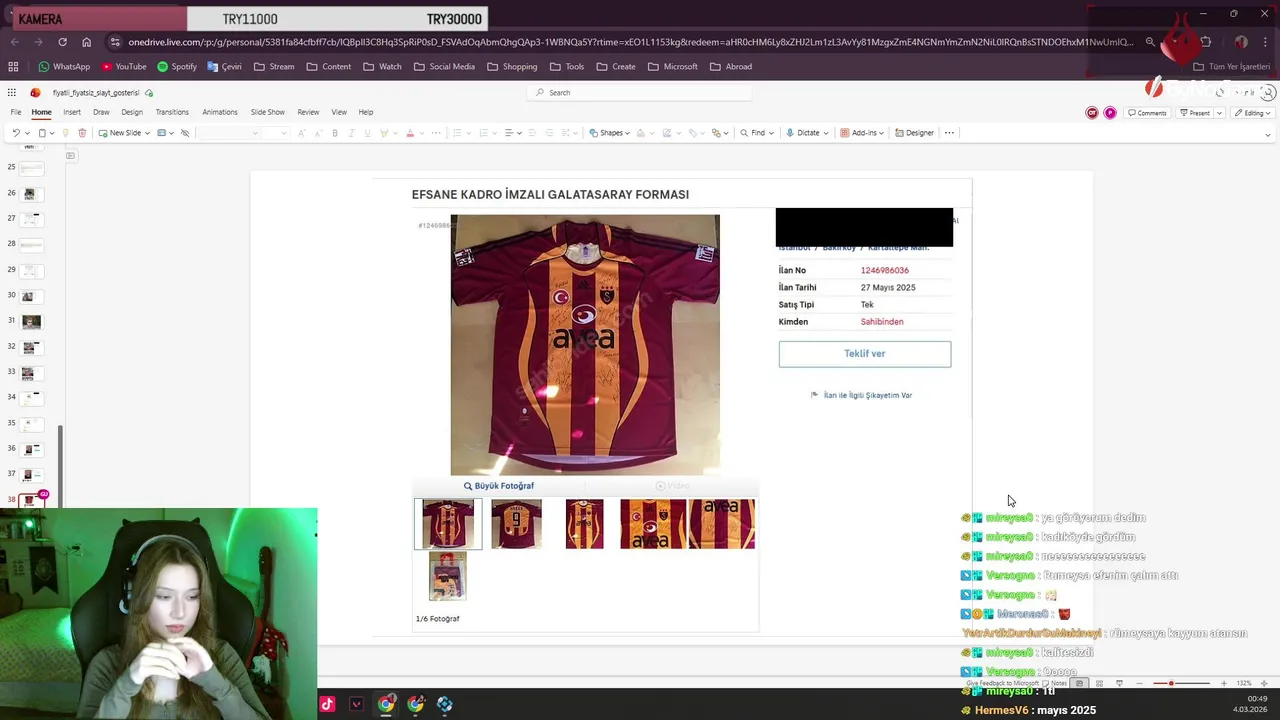Click the font color icon
Image resolution: width=1280 pixels, height=720 pixels.
(410, 133)
